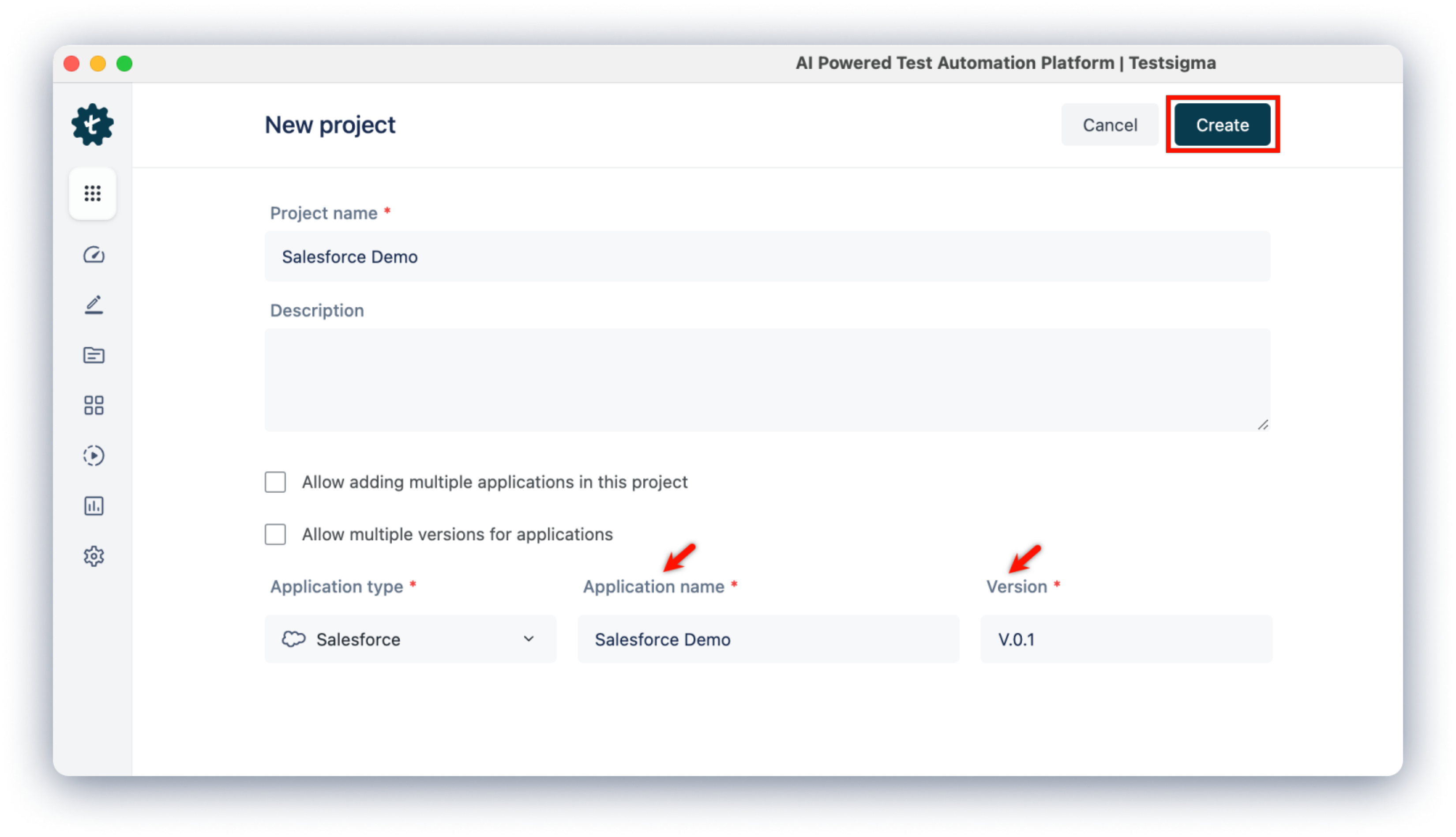Open the Application type dropdown
The height and width of the screenshot is (837, 1456).
click(x=411, y=639)
